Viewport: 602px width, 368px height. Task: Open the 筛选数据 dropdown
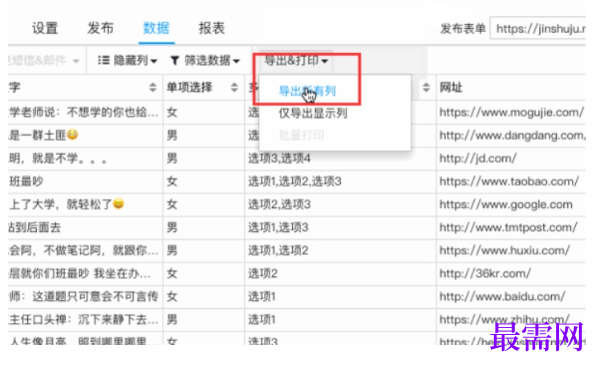[205, 60]
